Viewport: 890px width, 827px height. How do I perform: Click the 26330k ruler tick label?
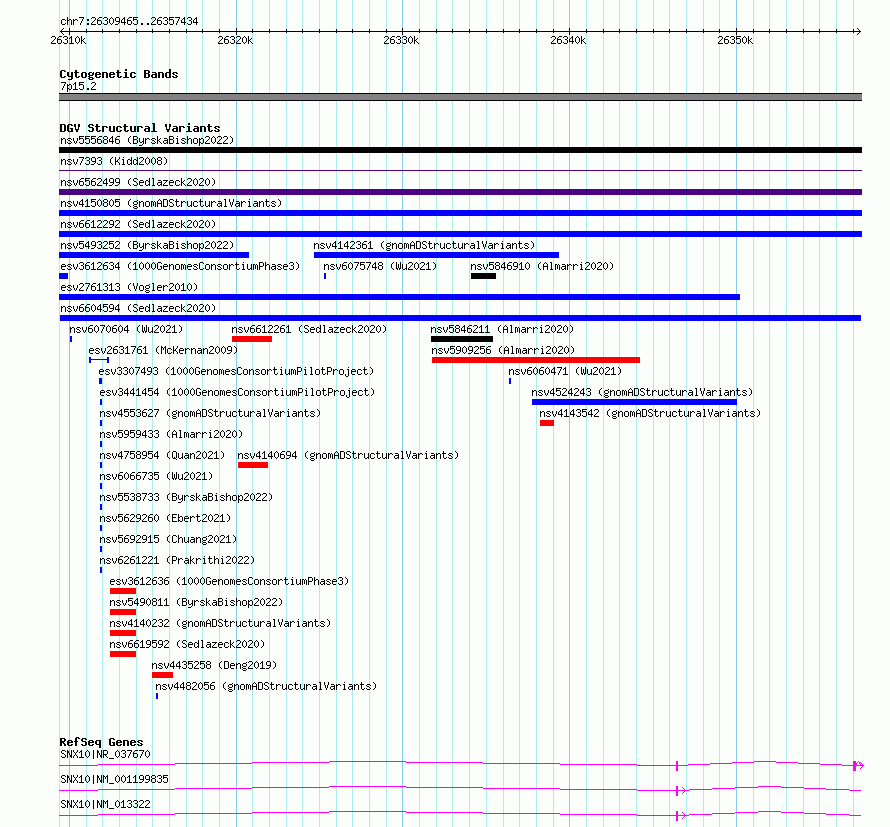click(401, 40)
